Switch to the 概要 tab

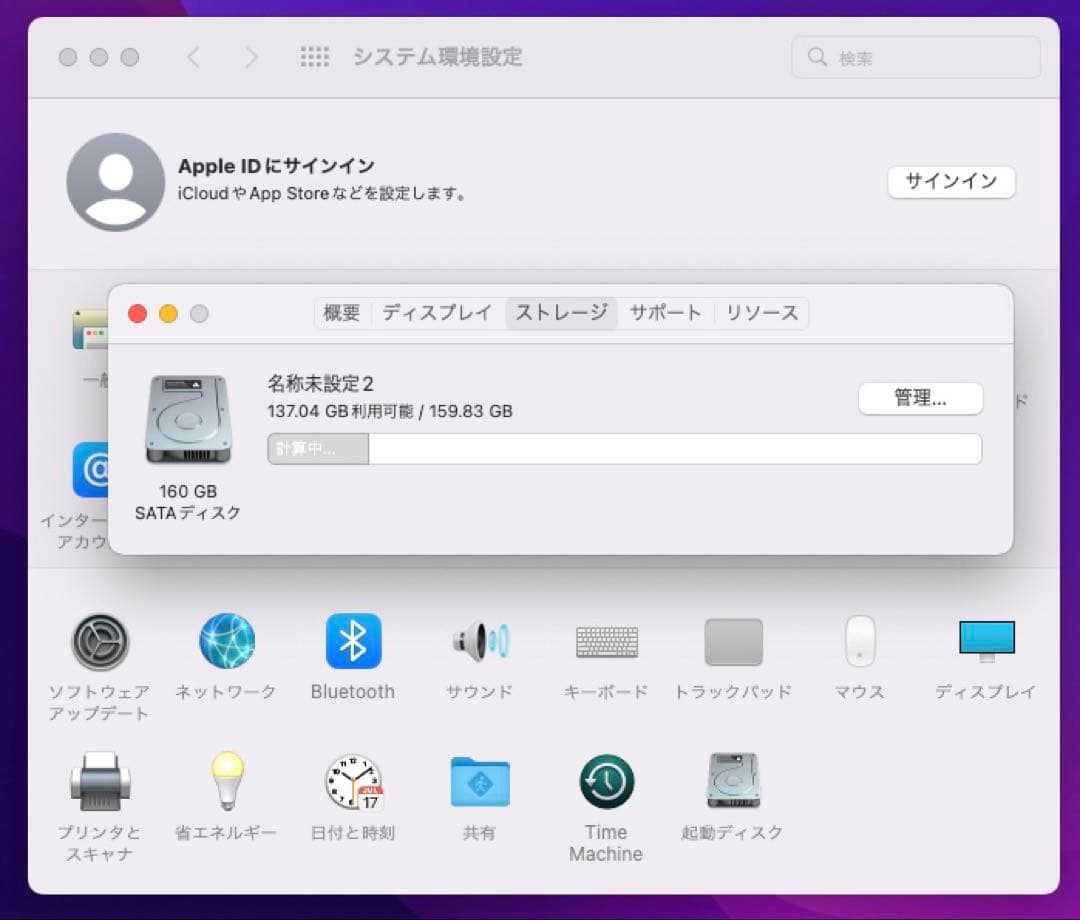[342, 313]
